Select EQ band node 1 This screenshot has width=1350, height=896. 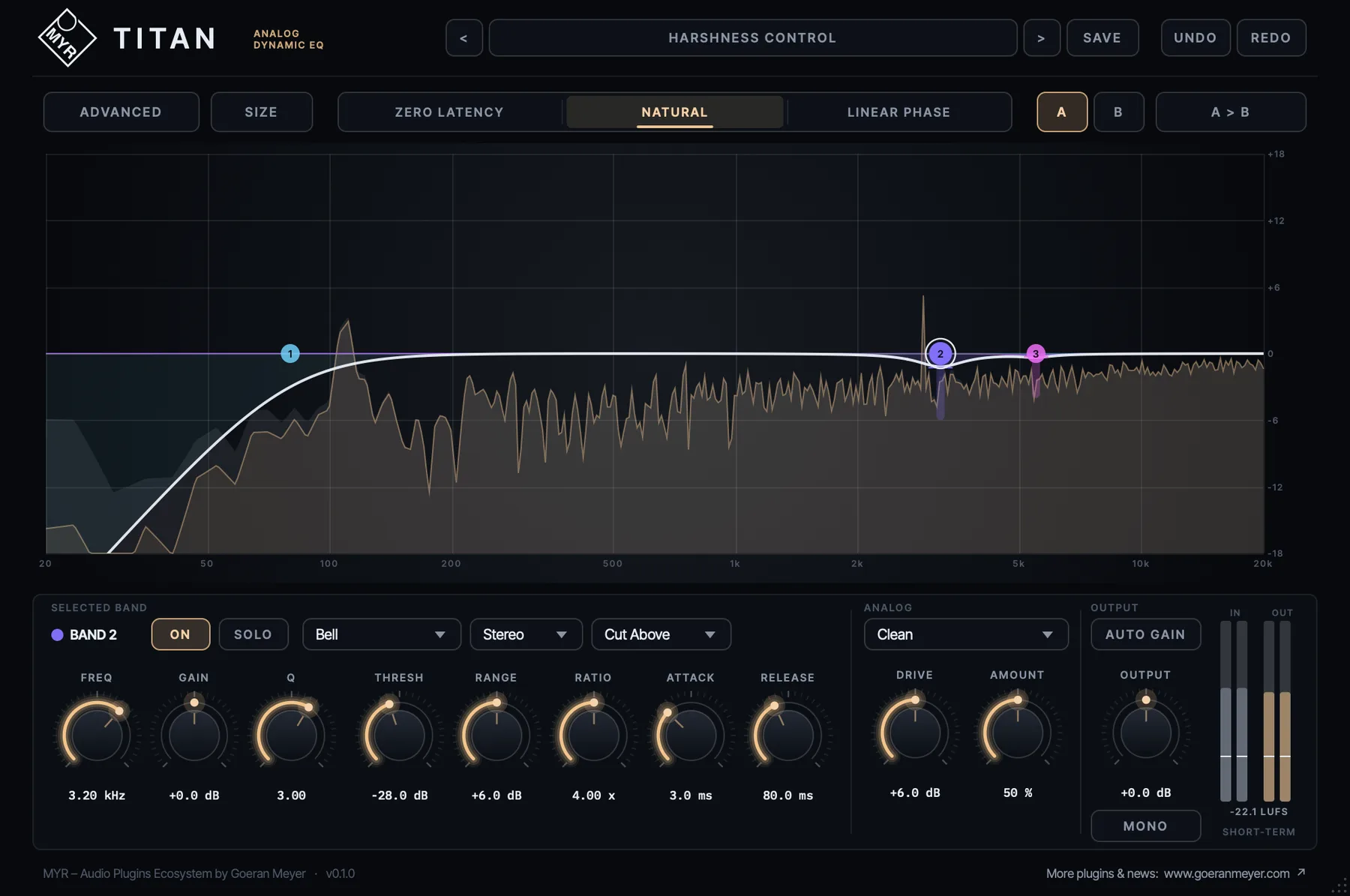290,353
